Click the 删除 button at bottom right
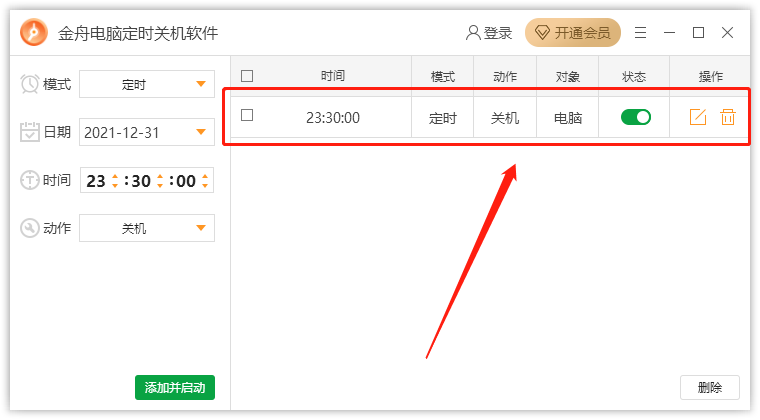The image size is (760, 420). coord(710,388)
